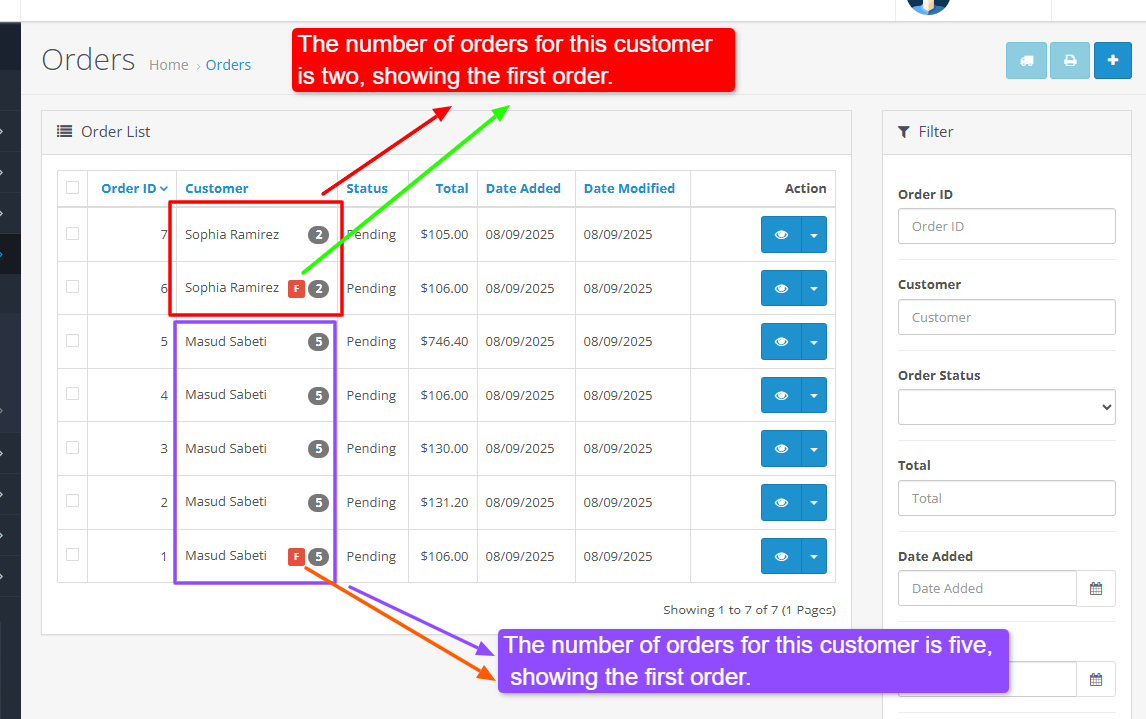The image size is (1146, 719).
Task: View order 7 with the eye icon
Action: coord(781,235)
